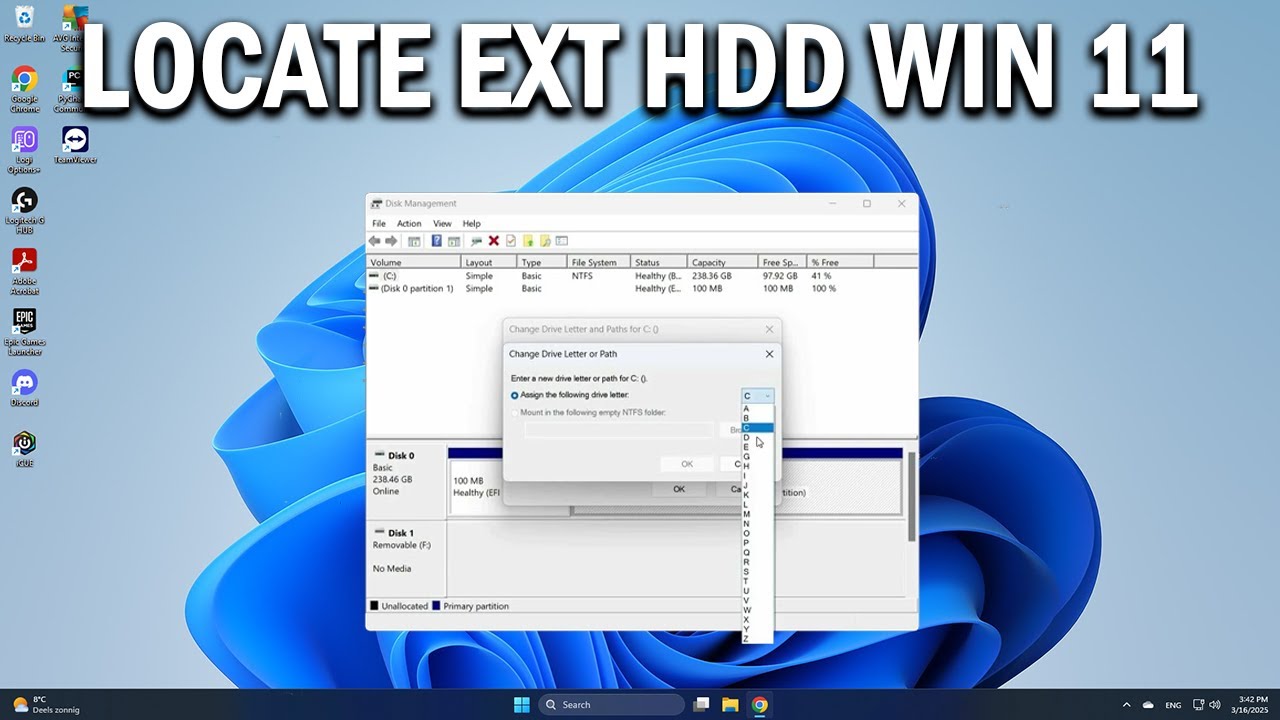Select the (C:) volume row
The height and width of the screenshot is (720, 1280).
(642, 276)
